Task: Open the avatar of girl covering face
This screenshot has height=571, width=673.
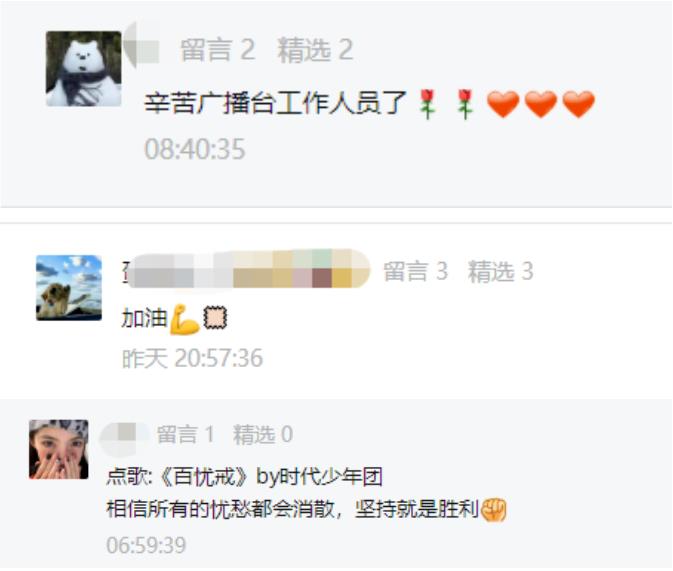Action: pyautogui.click(x=59, y=450)
